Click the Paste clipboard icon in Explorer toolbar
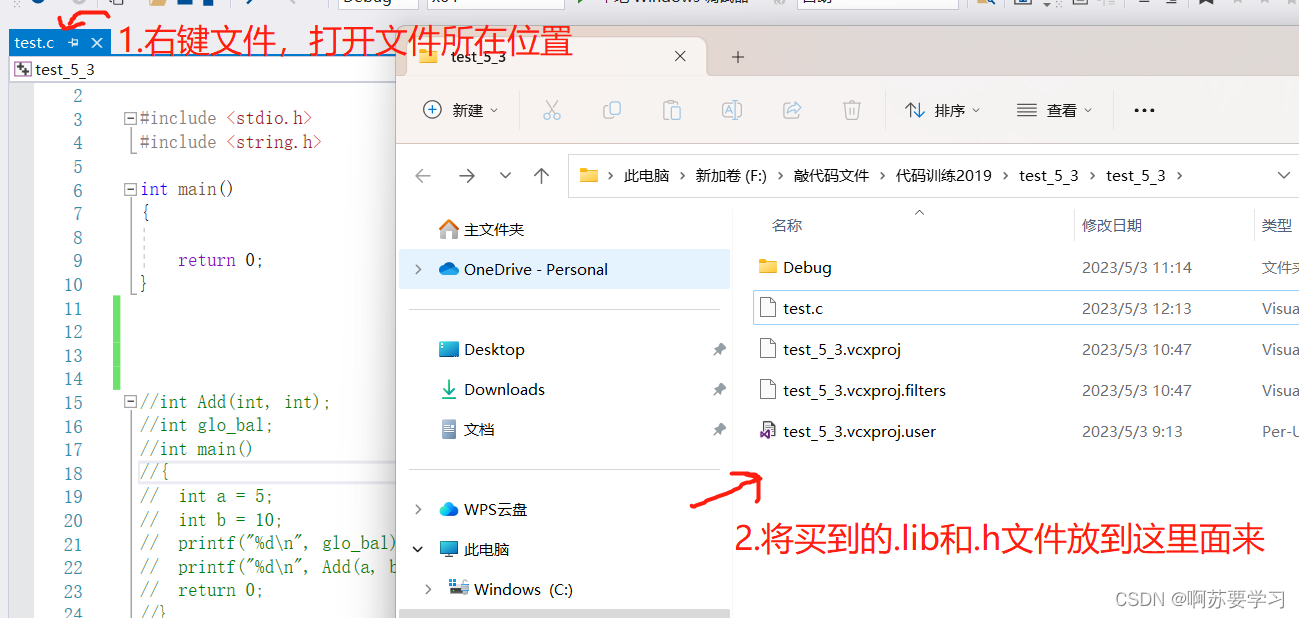The height and width of the screenshot is (618, 1299). [672, 110]
